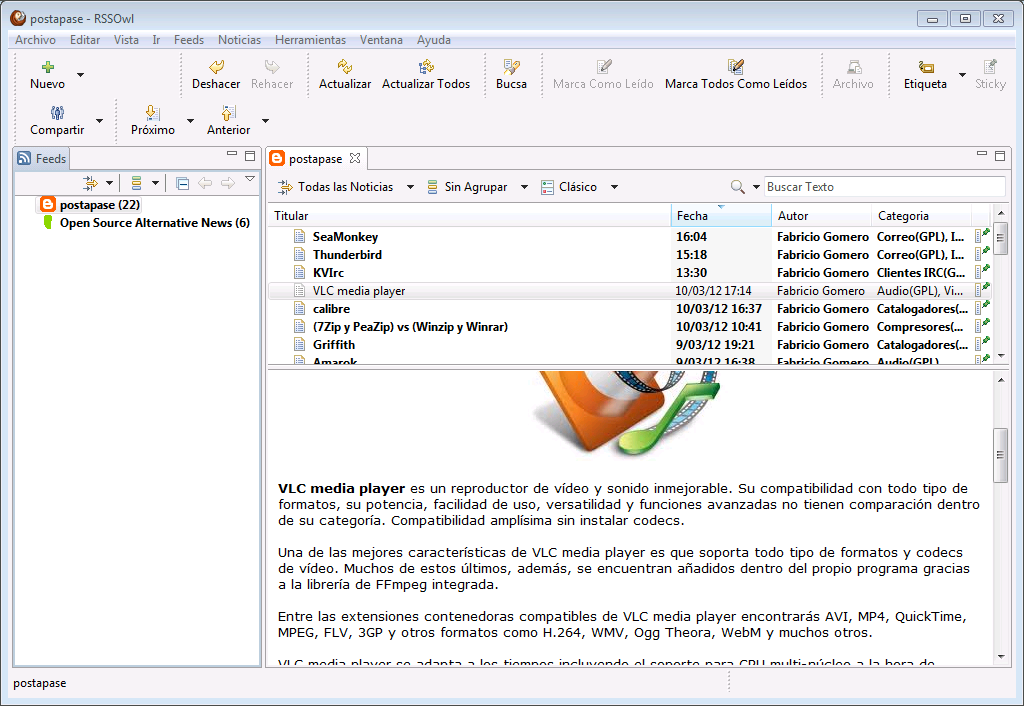Open the Compartir dropdown arrow

(x=99, y=121)
